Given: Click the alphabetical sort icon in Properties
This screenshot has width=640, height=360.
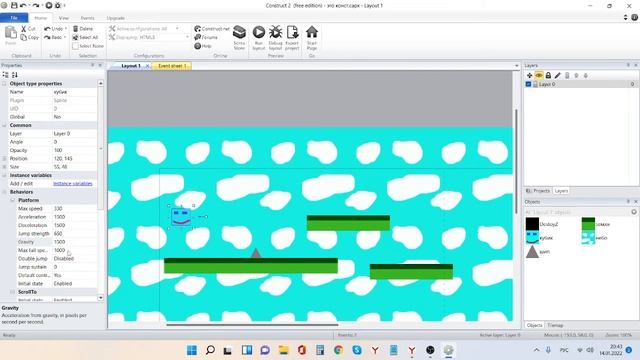Looking at the screenshot, I should click(15, 75).
